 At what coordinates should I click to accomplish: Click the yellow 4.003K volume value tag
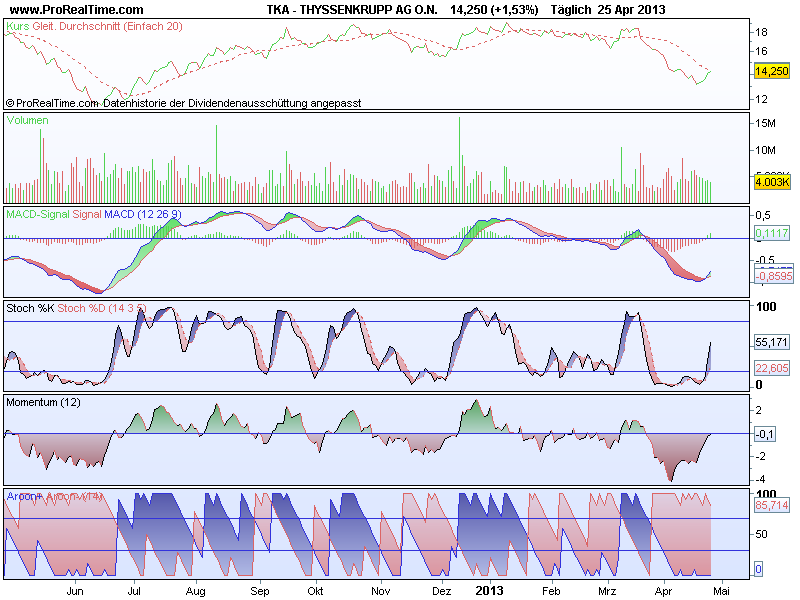[x=772, y=182]
